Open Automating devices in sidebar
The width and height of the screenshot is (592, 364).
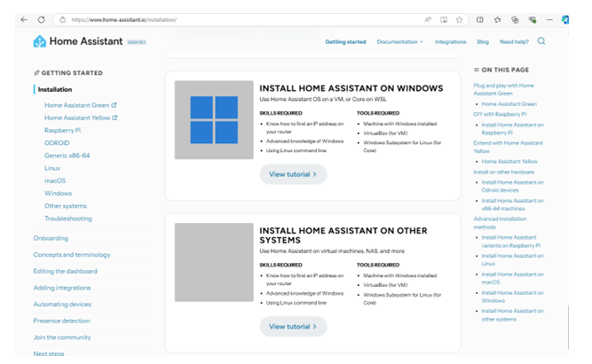(62, 304)
